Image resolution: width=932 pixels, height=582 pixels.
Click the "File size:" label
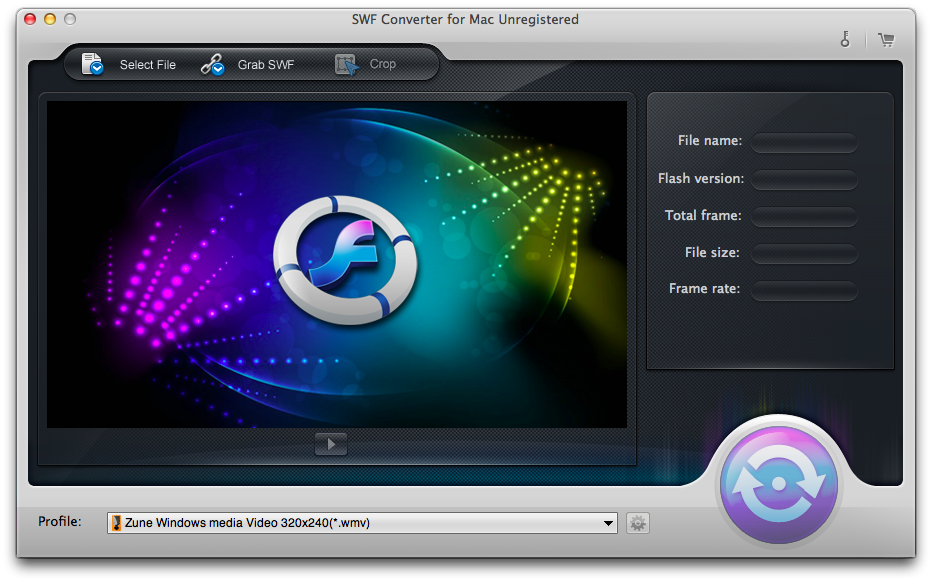[712, 253]
